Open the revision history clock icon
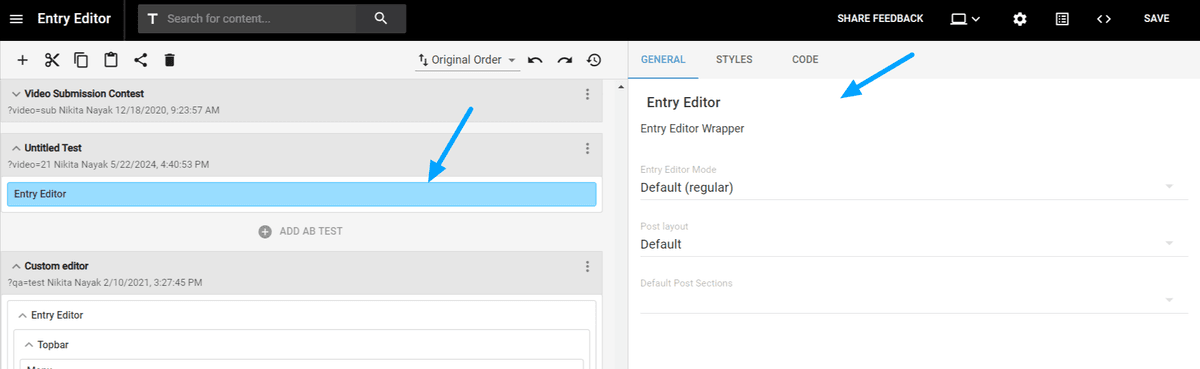1200x369 pixels. coord(594,60)
